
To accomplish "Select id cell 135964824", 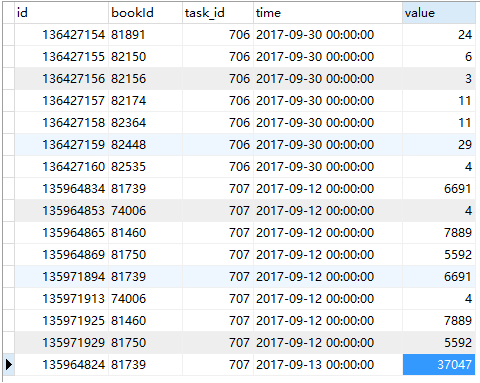I will point(61,365).
